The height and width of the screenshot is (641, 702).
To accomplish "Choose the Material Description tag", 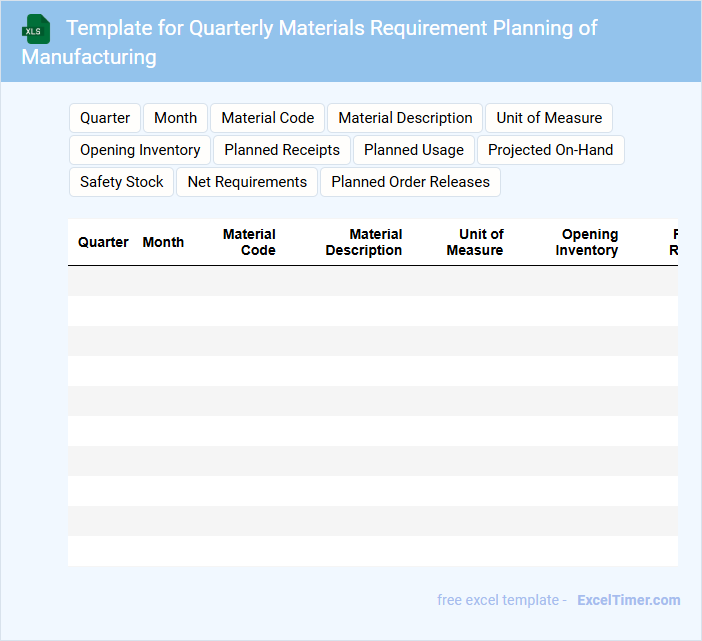I will (405, 118).
